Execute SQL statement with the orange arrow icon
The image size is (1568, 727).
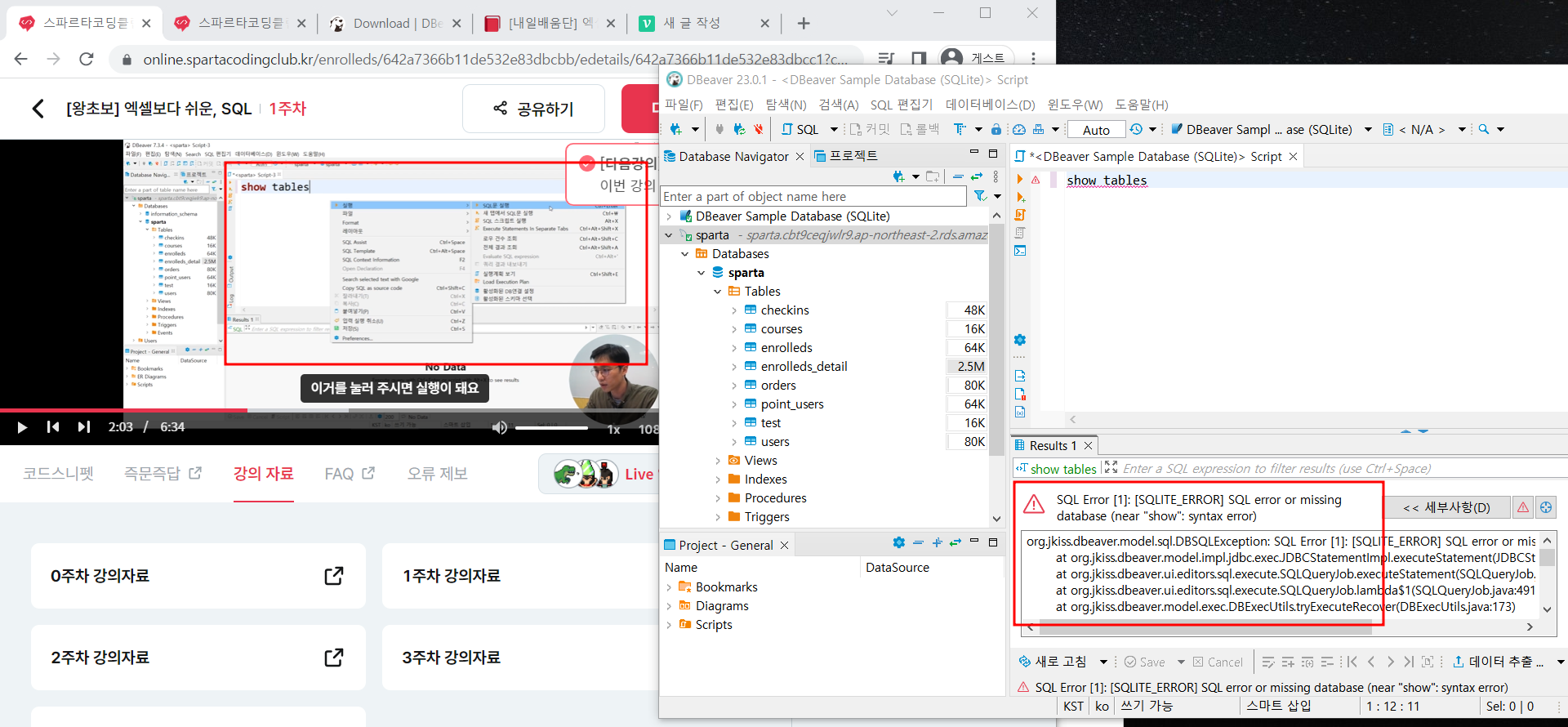coord(1020,180)
